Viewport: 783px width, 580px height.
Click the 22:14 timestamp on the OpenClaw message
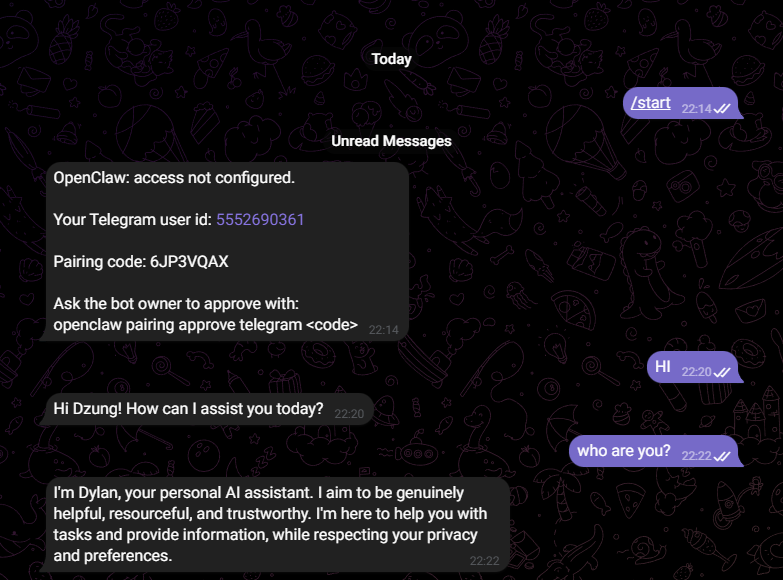[x=383, y=329]
